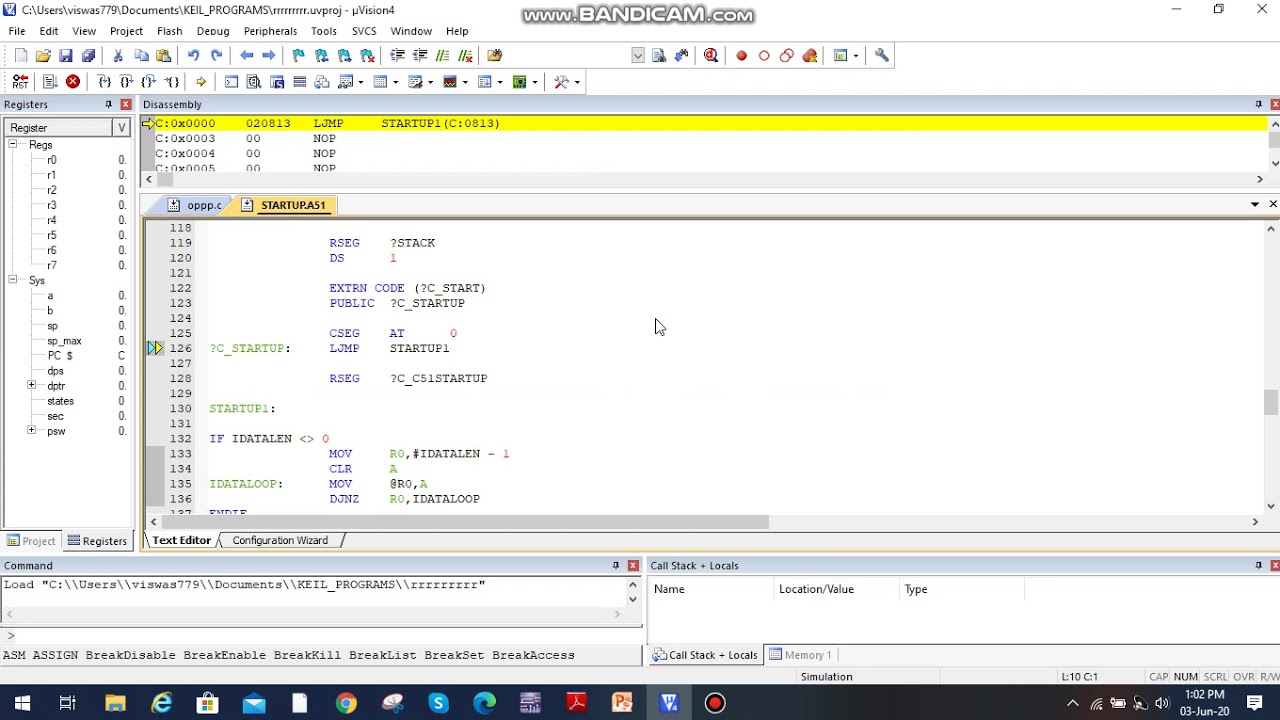Toggle the Command Window toolbar icon
The image size is (1280, 720).
point(231,82)
